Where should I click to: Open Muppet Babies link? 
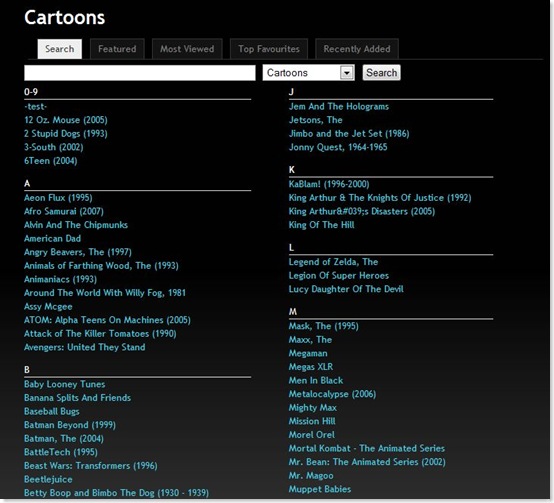(320, 490)
